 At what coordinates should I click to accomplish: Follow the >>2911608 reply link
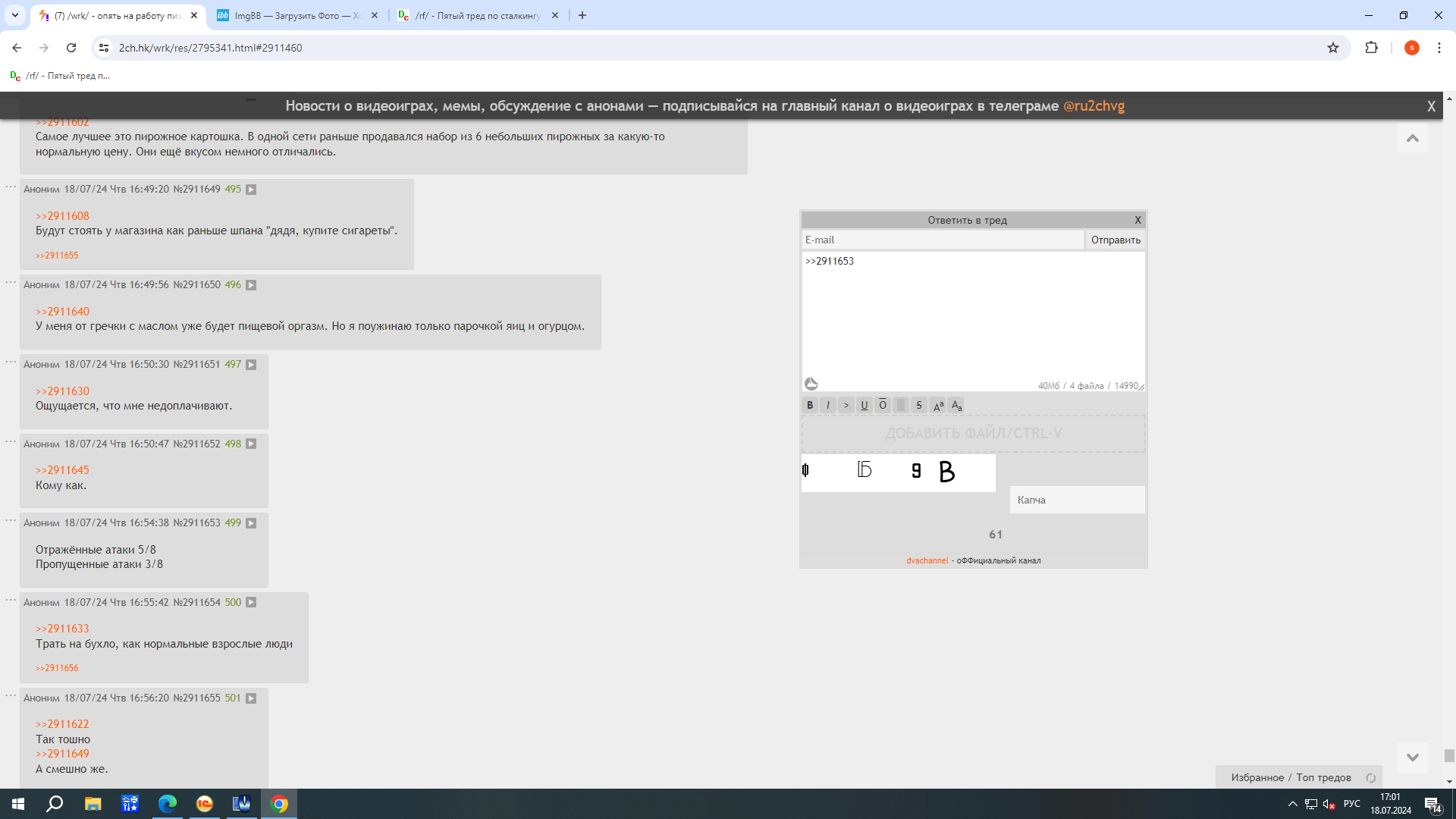(62, 216)
